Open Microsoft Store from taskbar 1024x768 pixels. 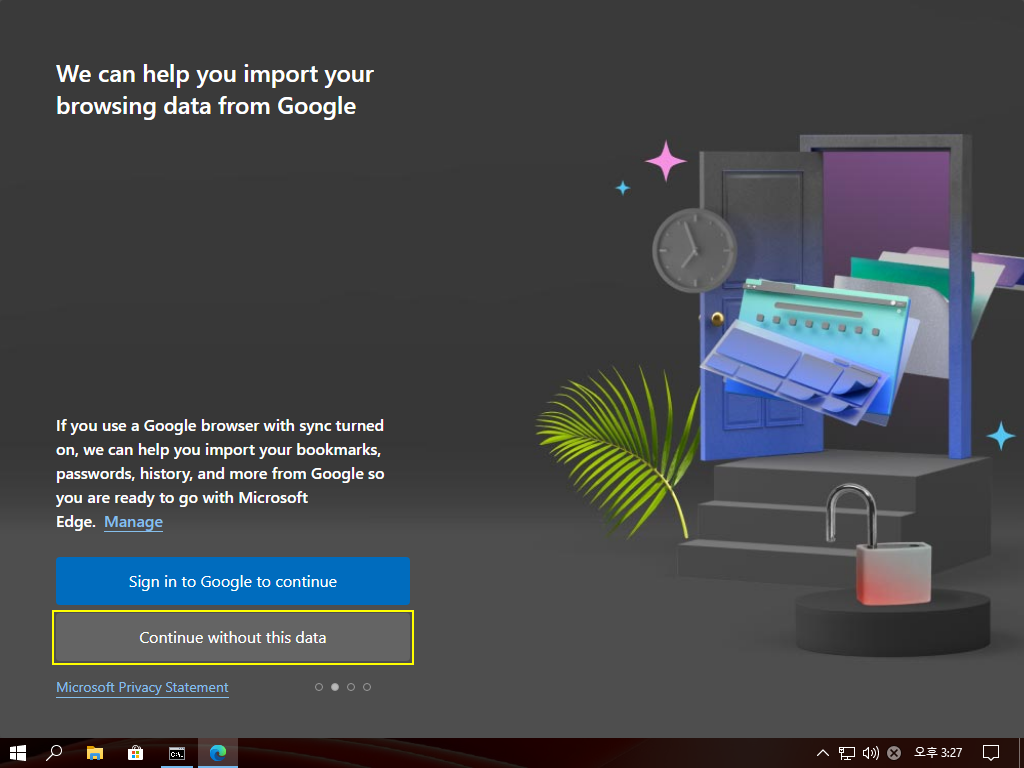[135, 753]
